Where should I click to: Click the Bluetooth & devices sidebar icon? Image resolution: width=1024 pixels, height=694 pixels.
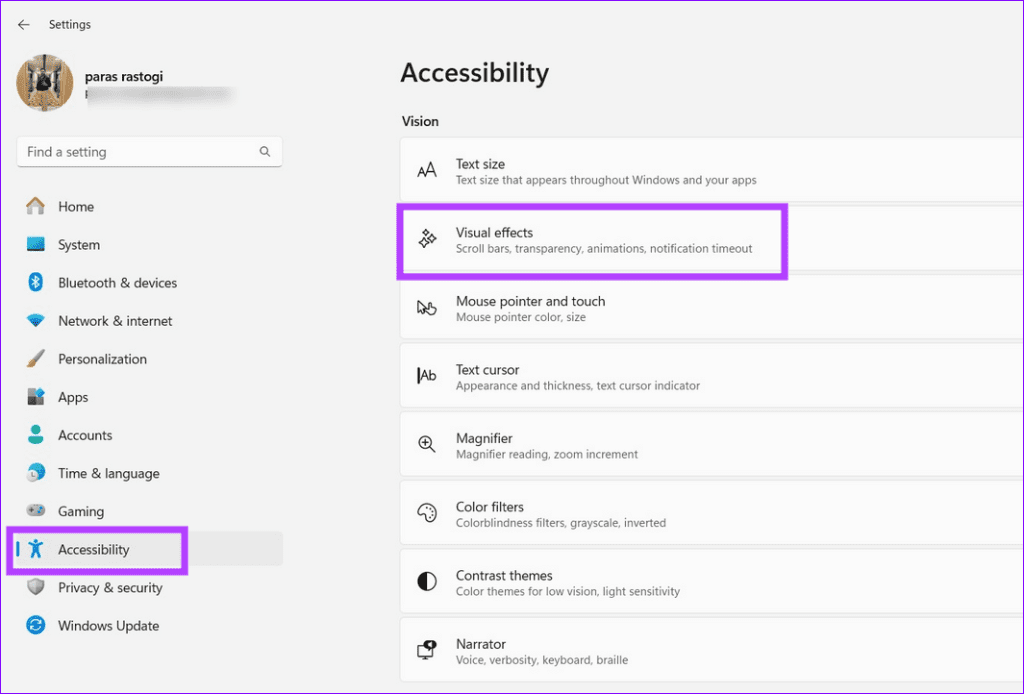pos(36,282)
